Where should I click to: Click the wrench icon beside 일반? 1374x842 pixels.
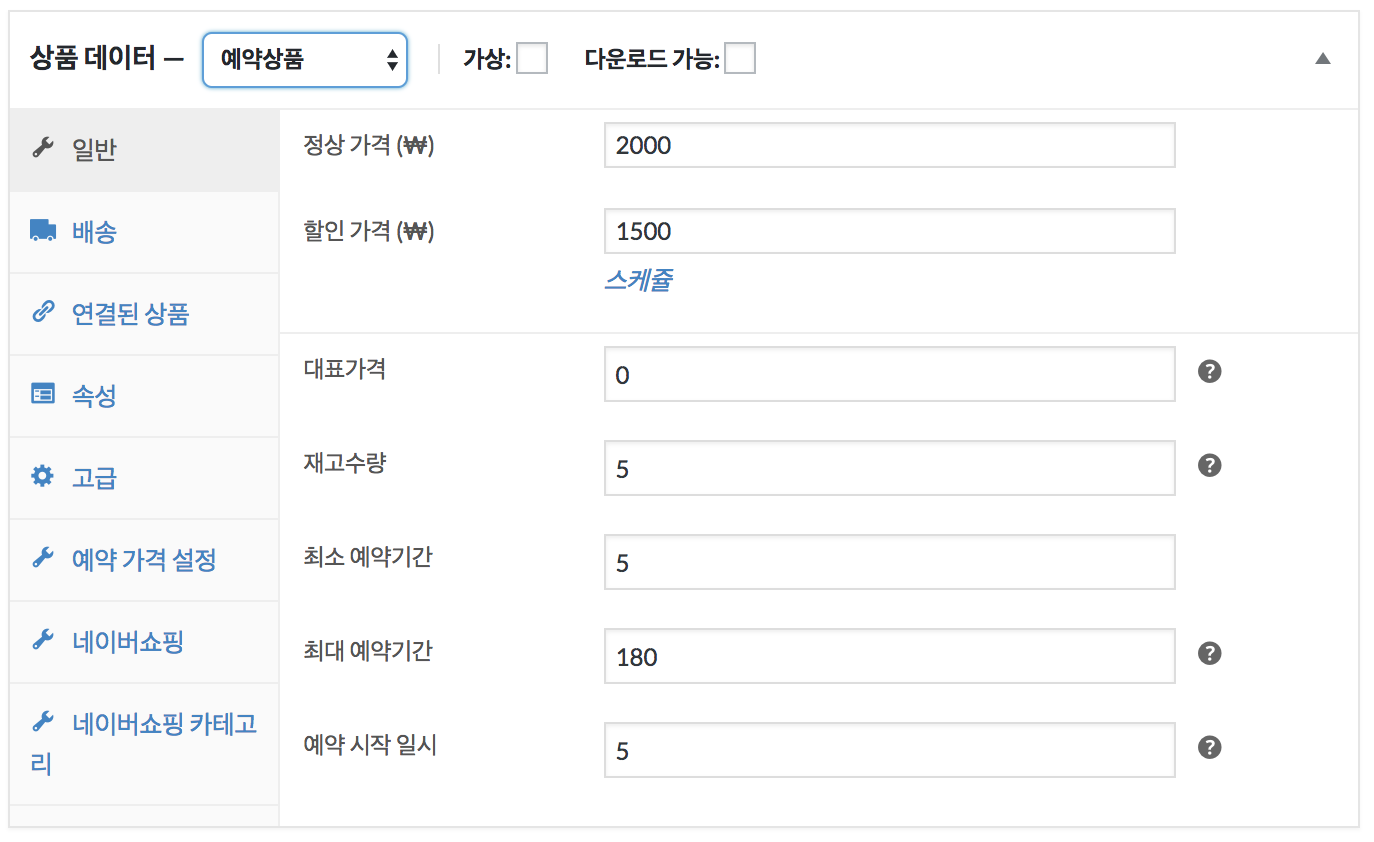point(42,150)
